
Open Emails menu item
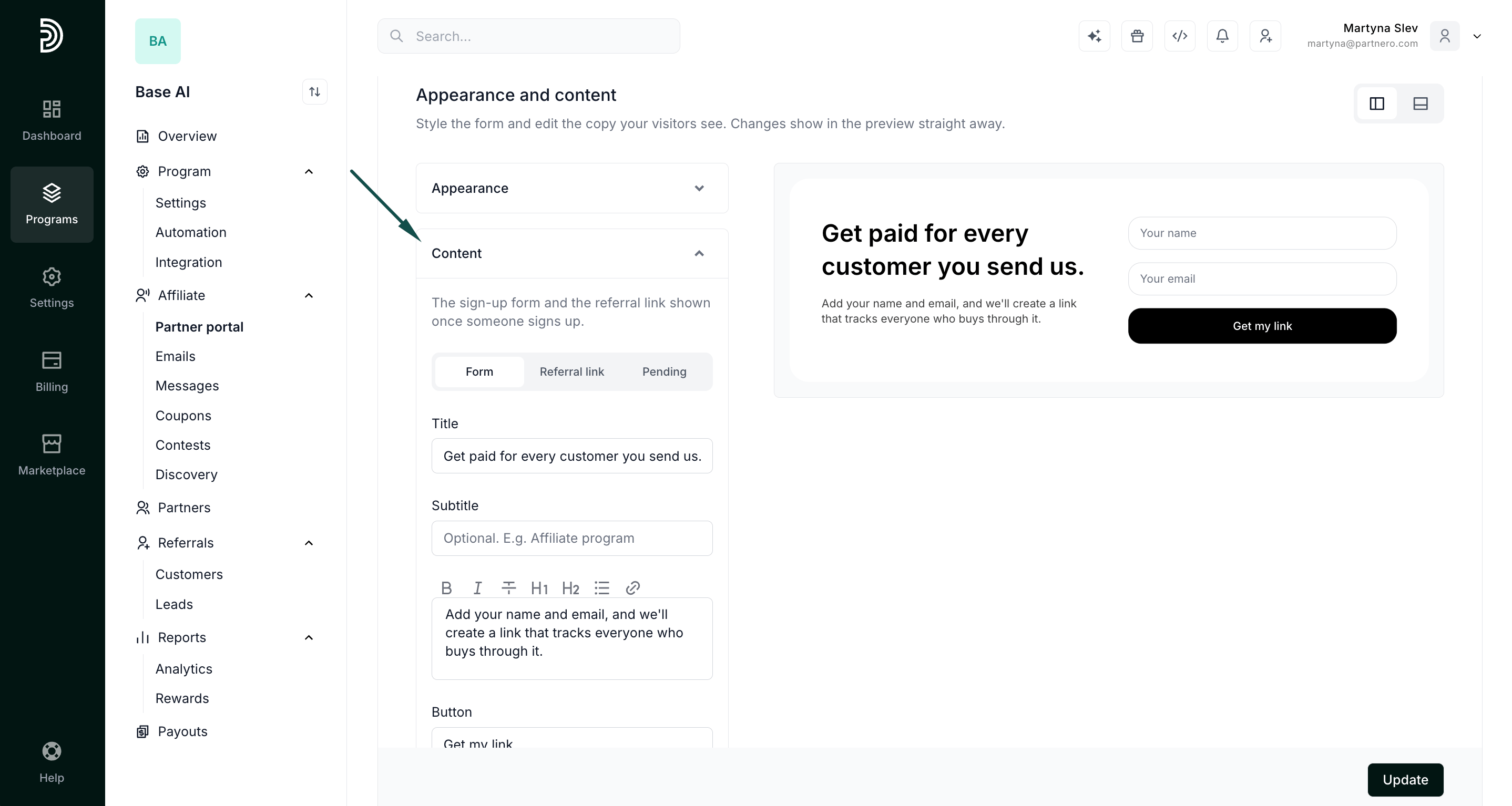coord(176,356)
